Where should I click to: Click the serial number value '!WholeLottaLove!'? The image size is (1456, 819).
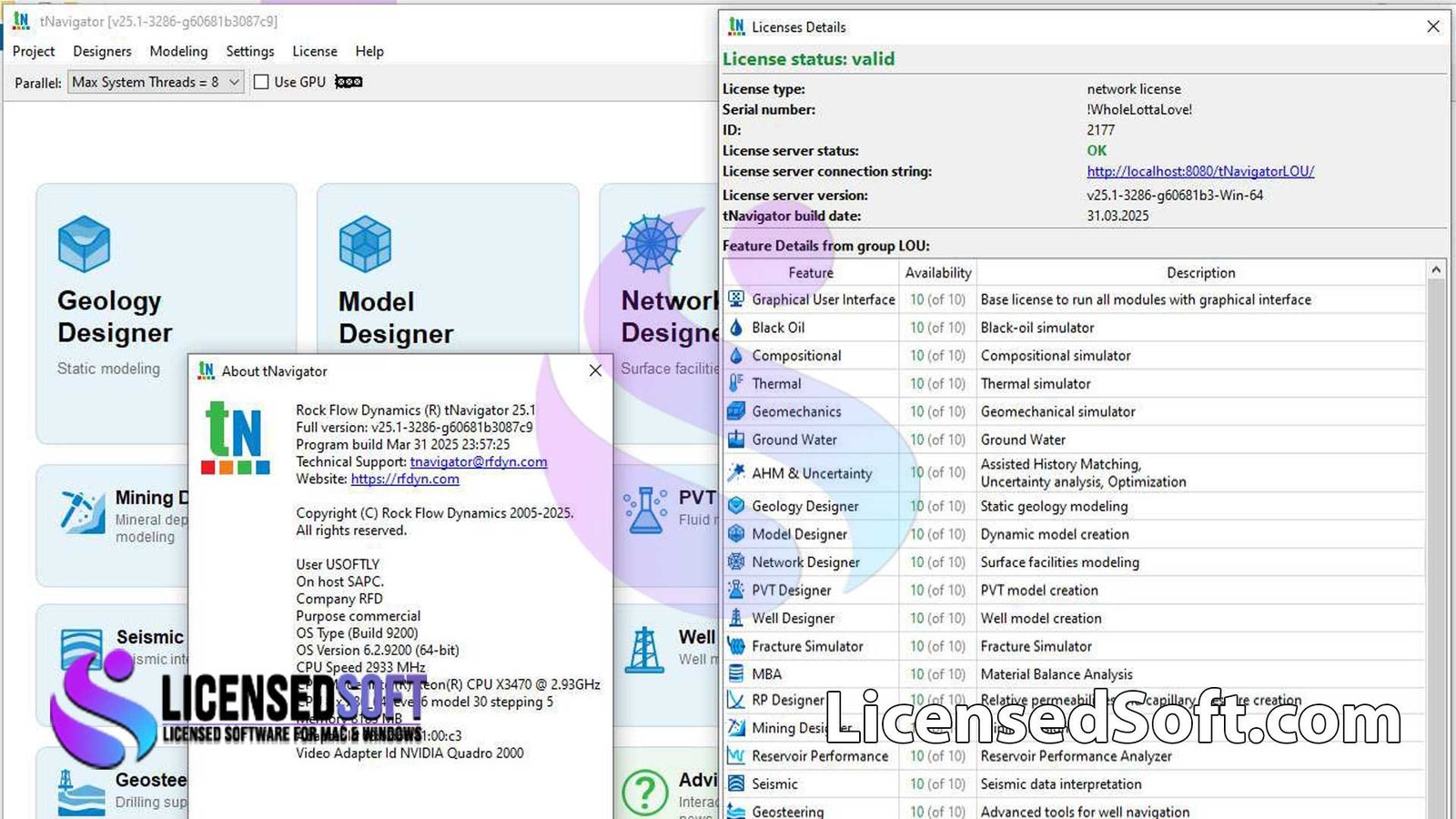[x=1139, y=109]
